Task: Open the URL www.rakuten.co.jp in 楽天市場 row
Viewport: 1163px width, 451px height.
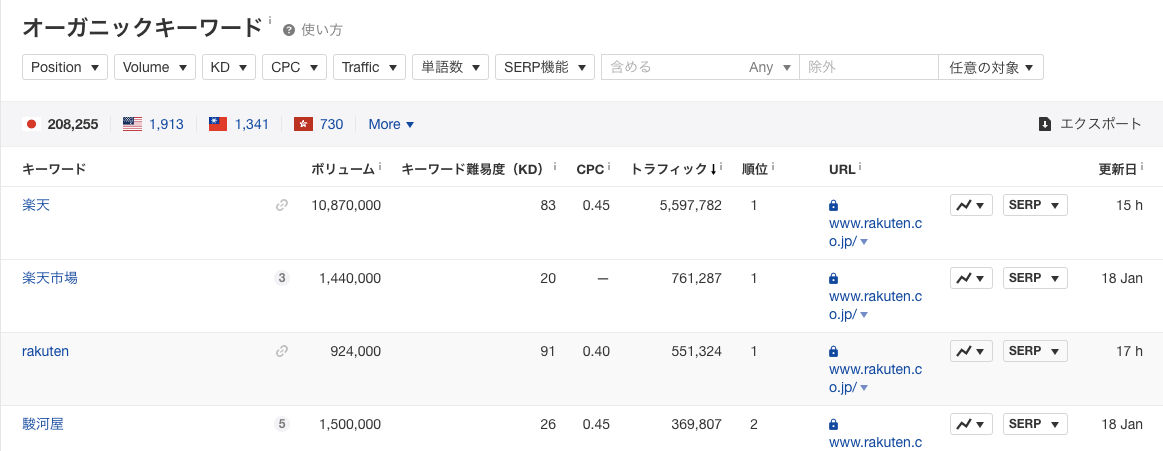Action: point(875,305)
